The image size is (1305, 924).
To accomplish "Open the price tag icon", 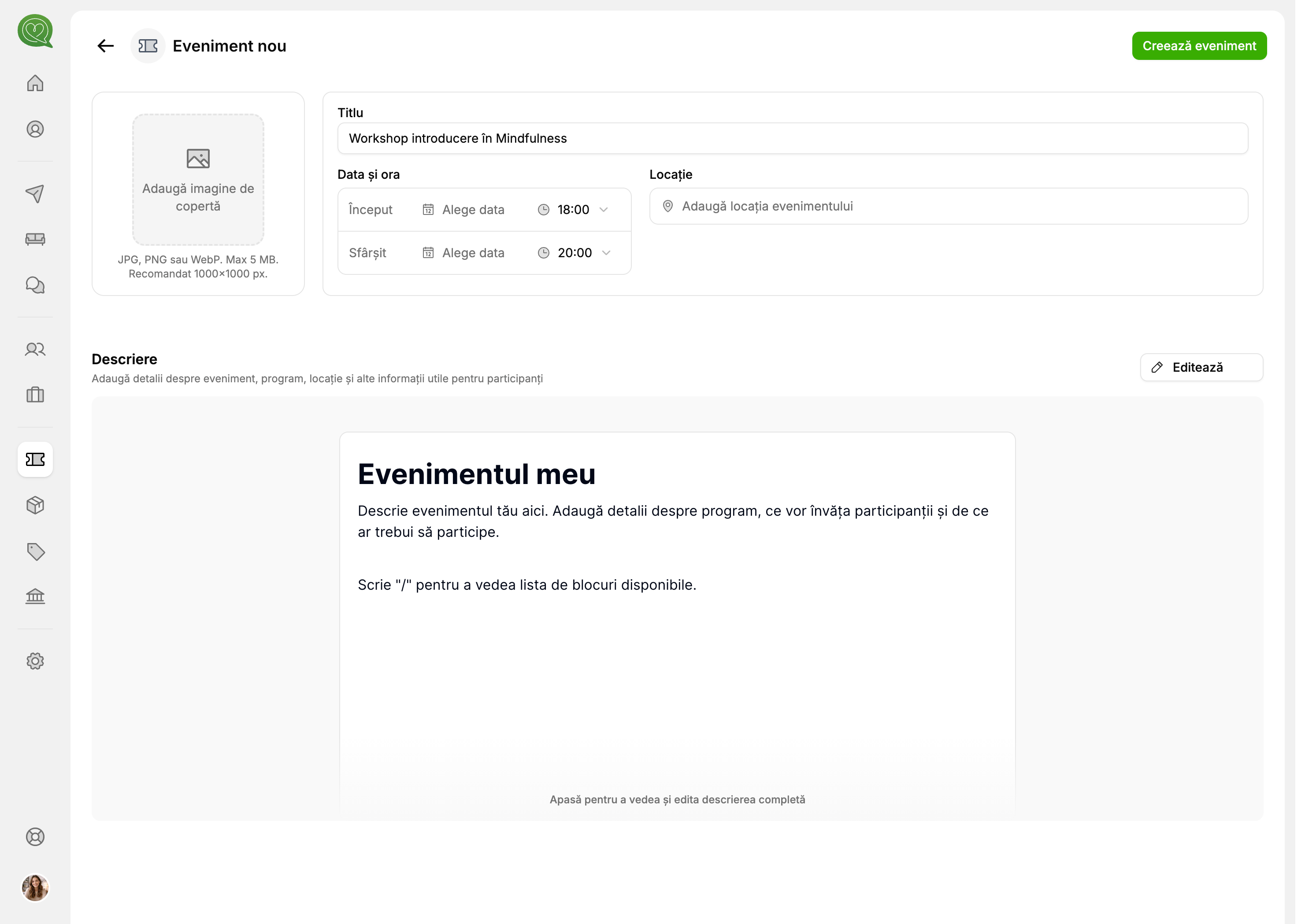I will [x=35, y=551].
